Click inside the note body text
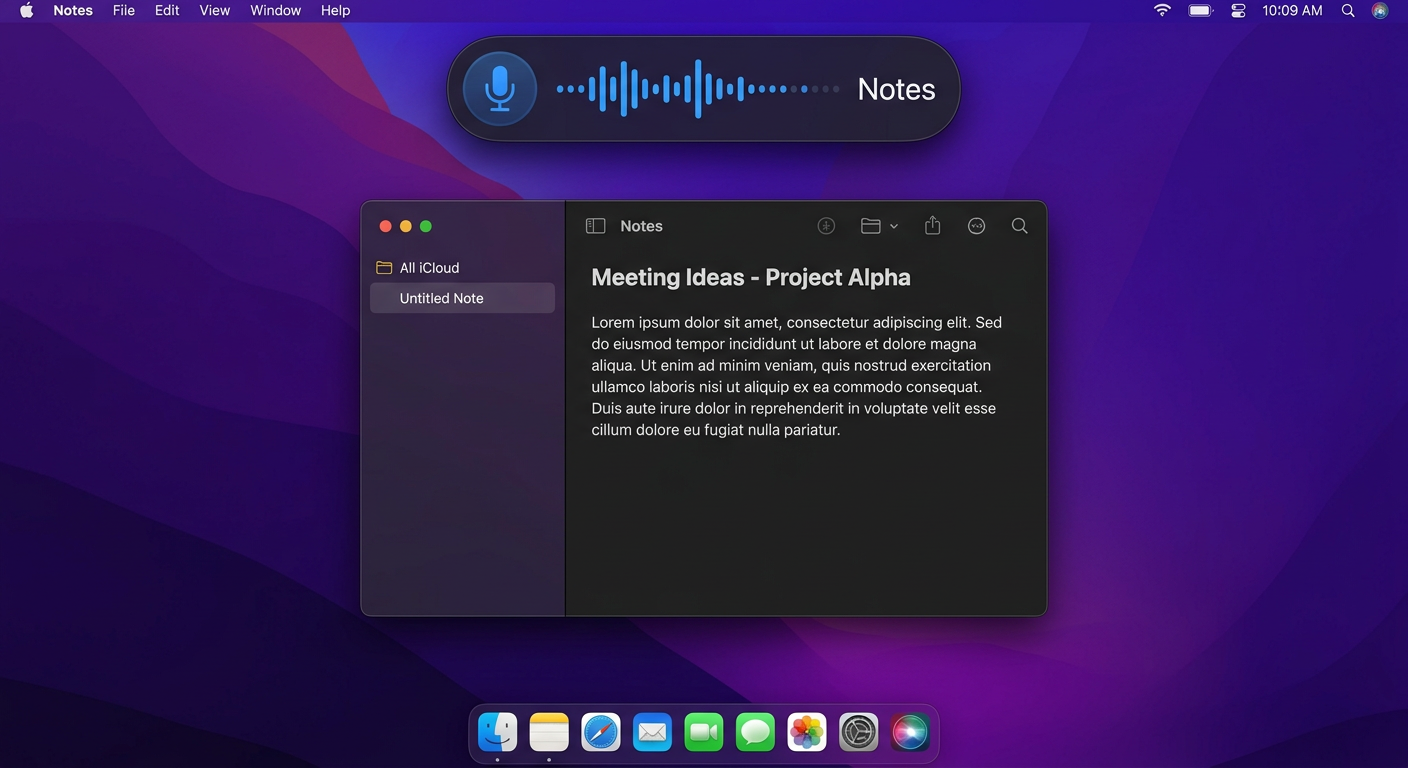The image size is (1408, 768). coord(790,375)
